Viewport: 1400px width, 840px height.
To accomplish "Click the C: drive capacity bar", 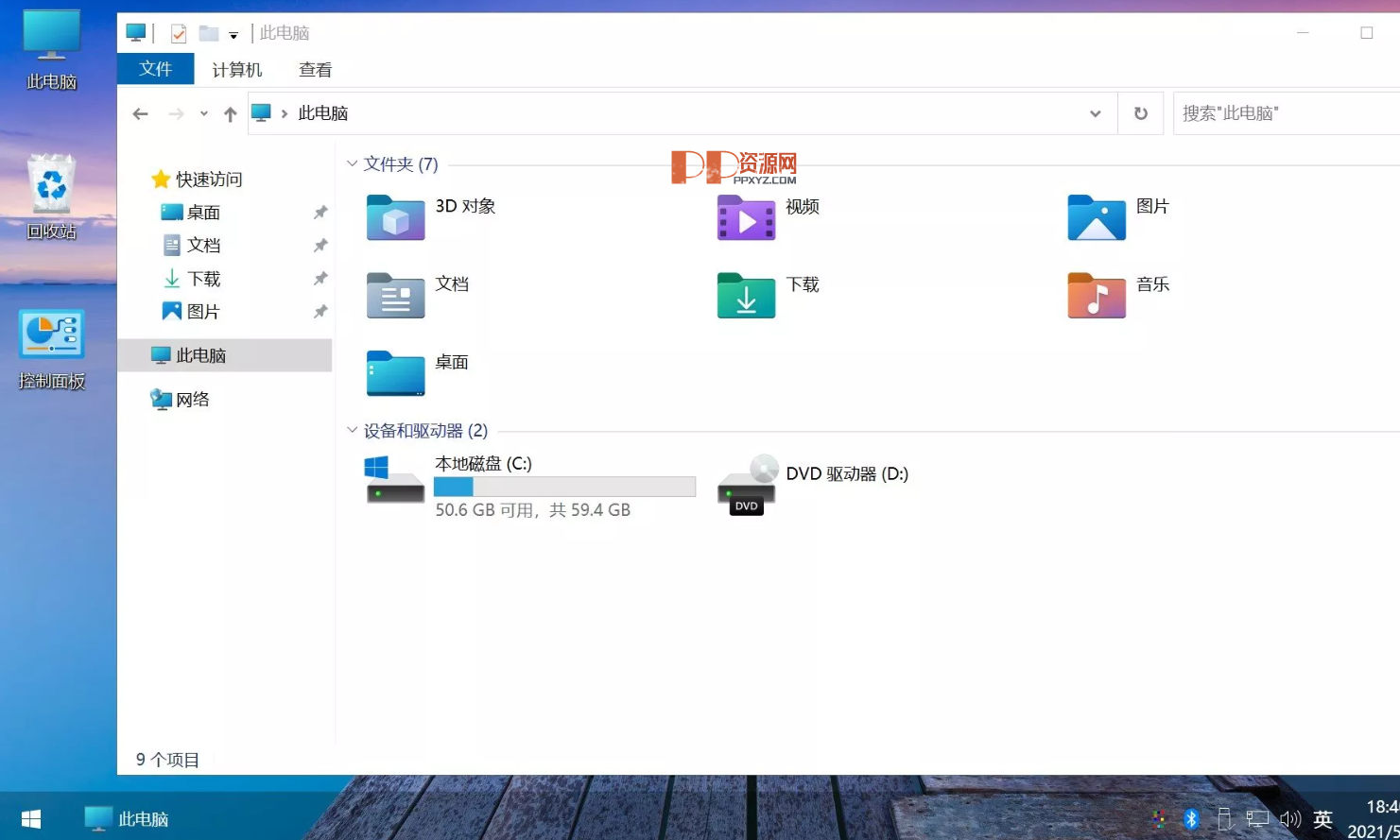I will (x=564, y=486).
